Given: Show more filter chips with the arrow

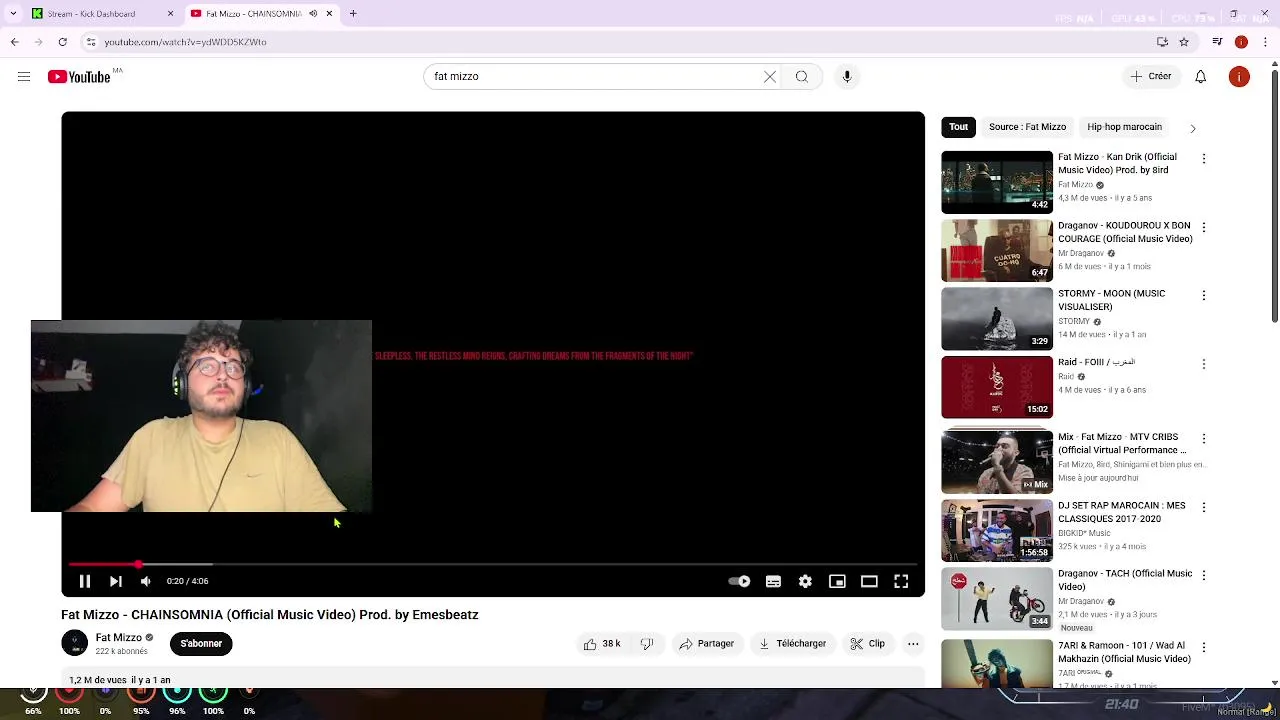Looking at the screenshot, I should click(x=1192, y=128).
